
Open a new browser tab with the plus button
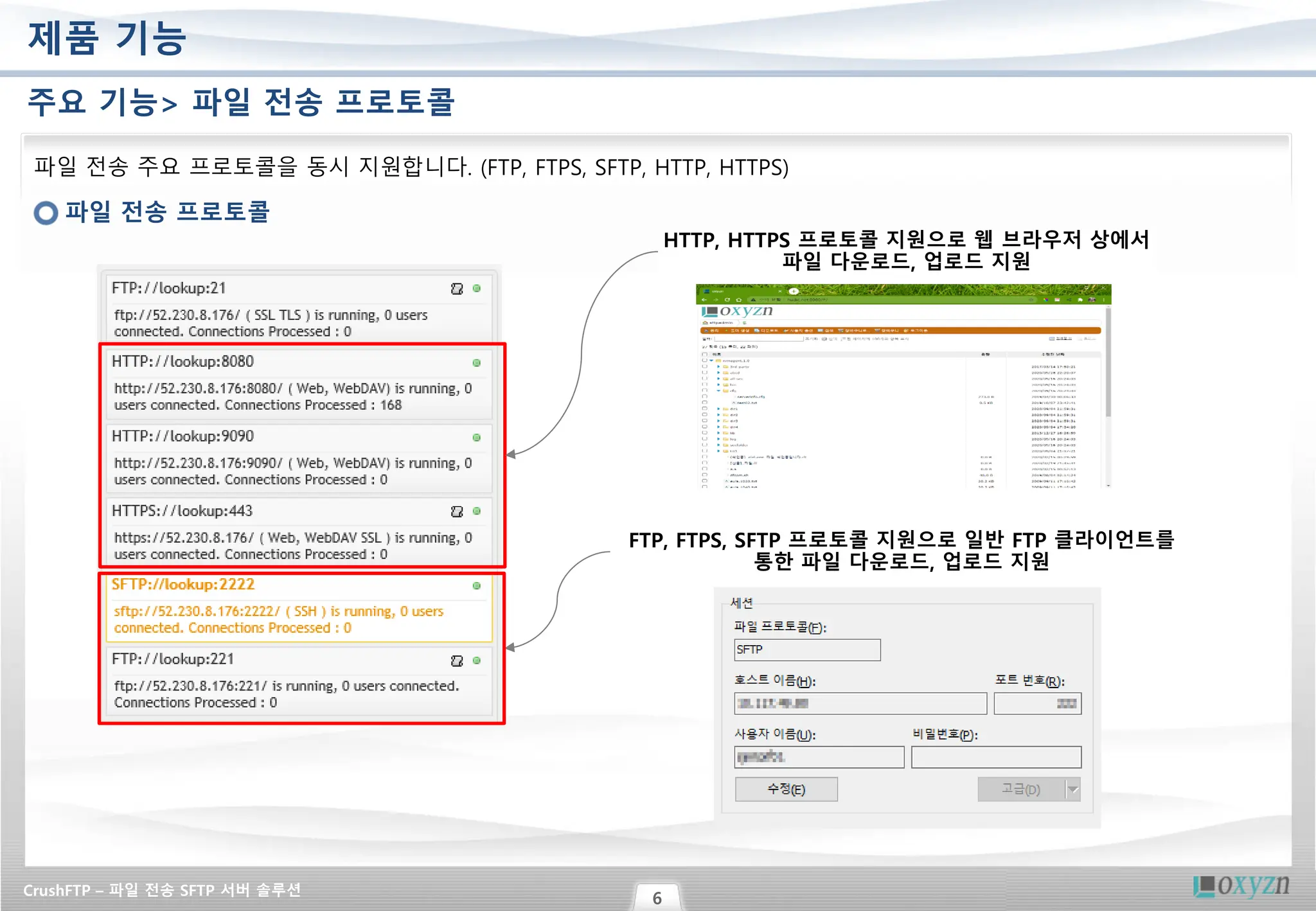point(794,291)
